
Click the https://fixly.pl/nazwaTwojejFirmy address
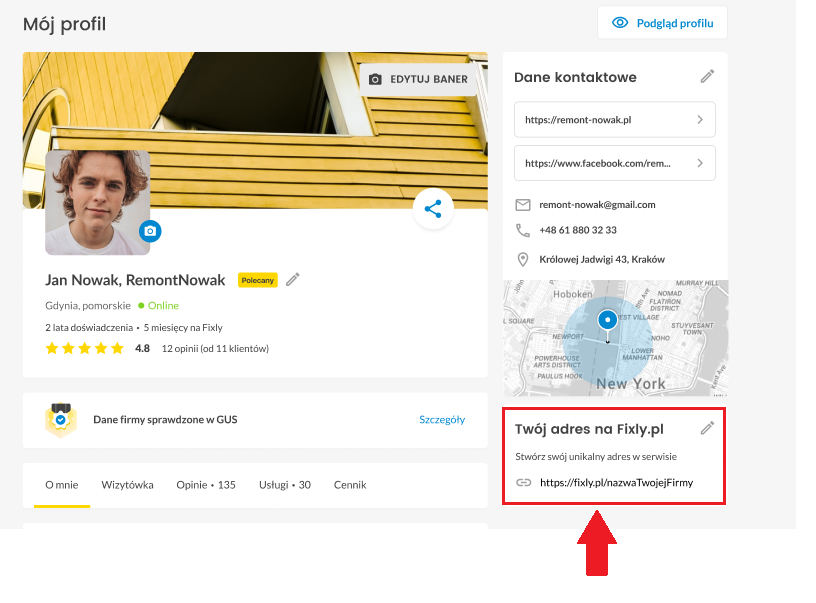[617, 483]
